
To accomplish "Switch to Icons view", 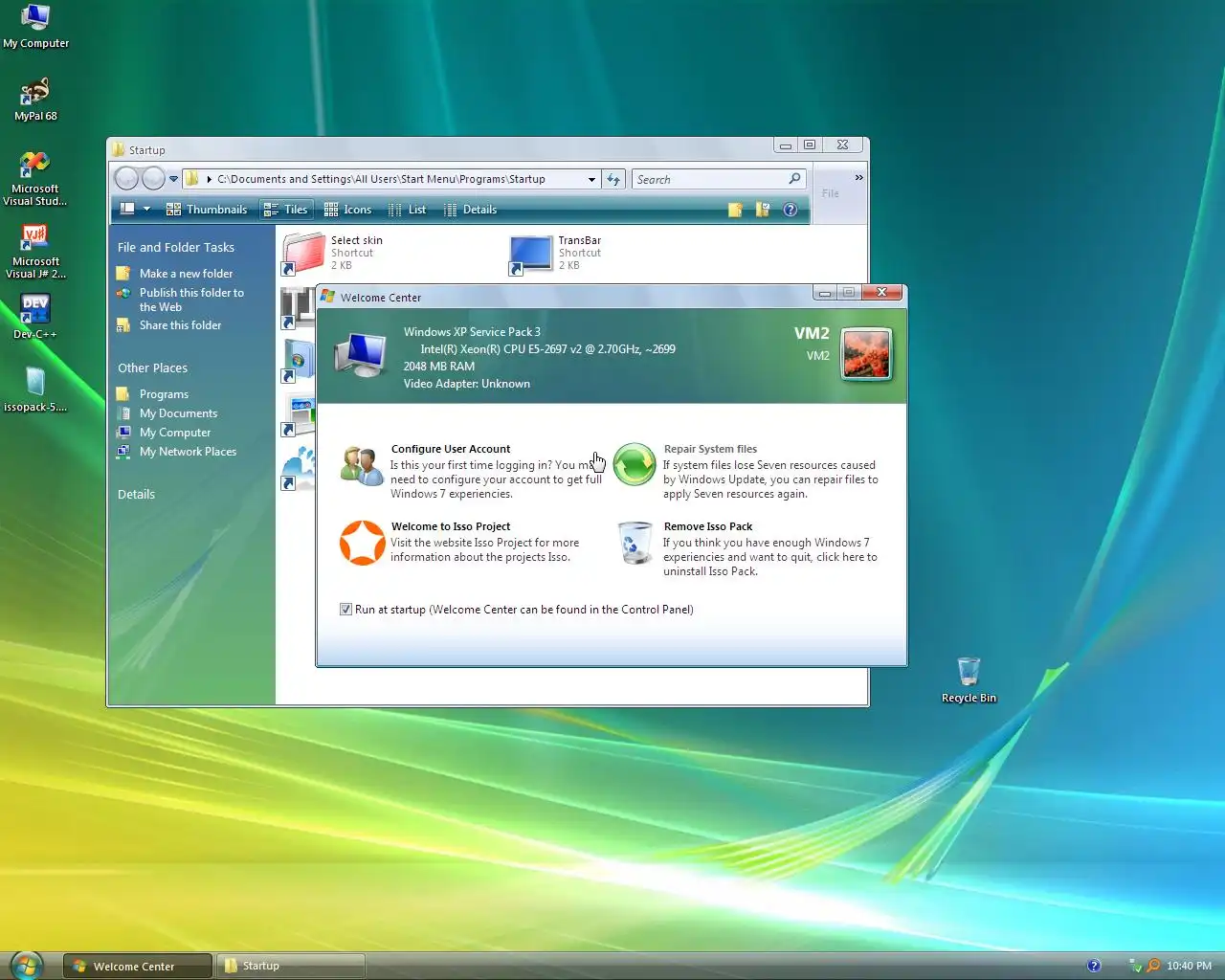I will pyautogui.click(x=347, y=210).
